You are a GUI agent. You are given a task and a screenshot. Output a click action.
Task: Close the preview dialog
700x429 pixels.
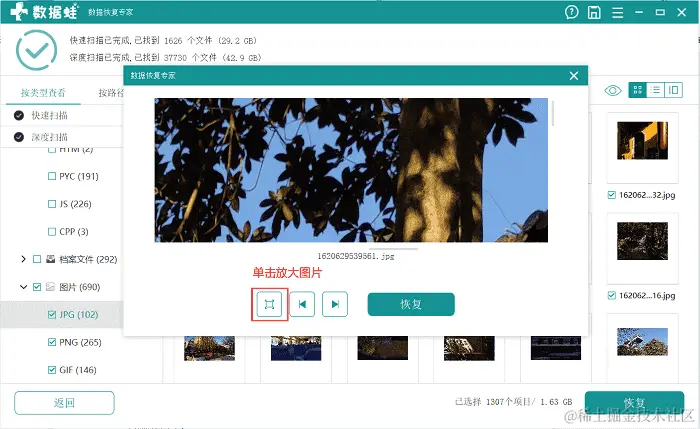[x=574, y=76]
